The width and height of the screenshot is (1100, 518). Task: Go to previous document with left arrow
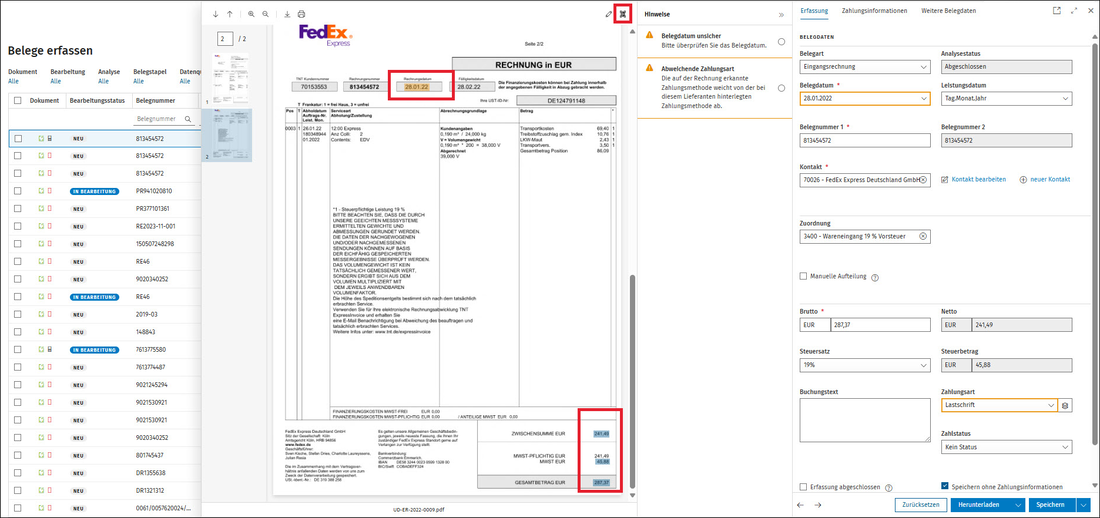[801, 505]
